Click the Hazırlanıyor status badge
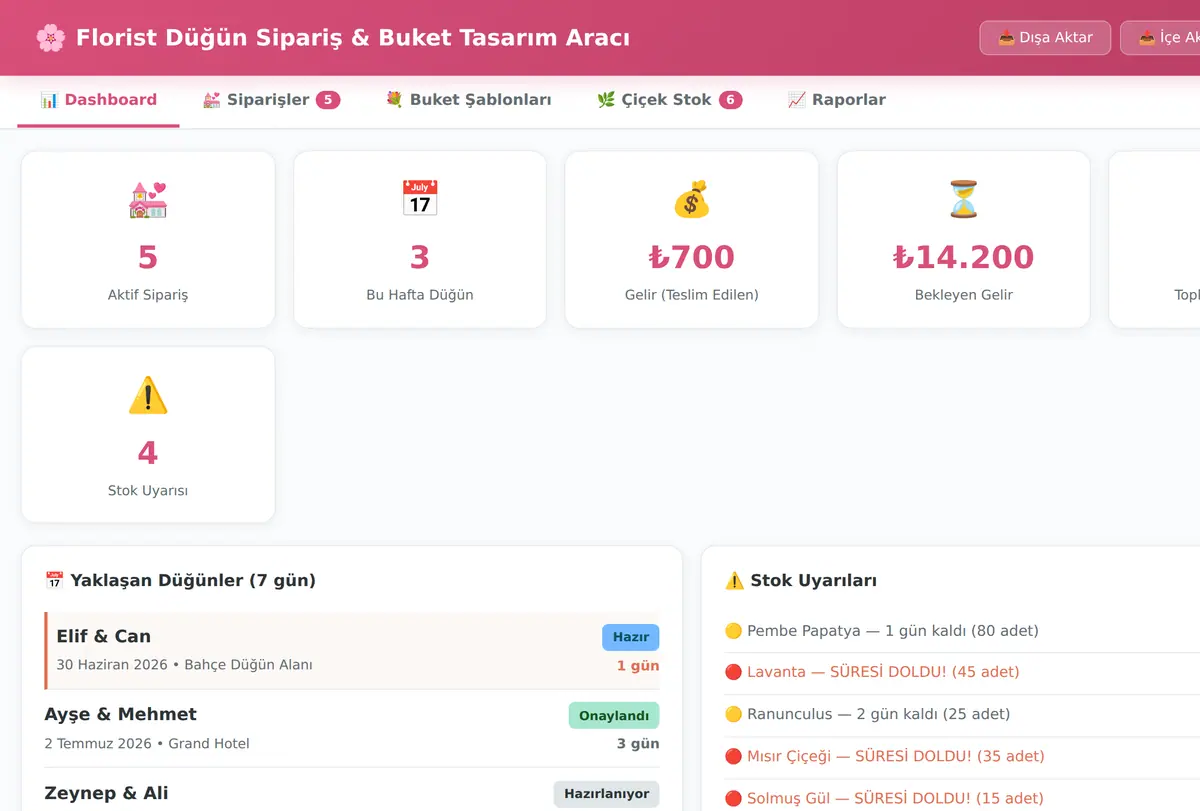 [x=607, y=794]
